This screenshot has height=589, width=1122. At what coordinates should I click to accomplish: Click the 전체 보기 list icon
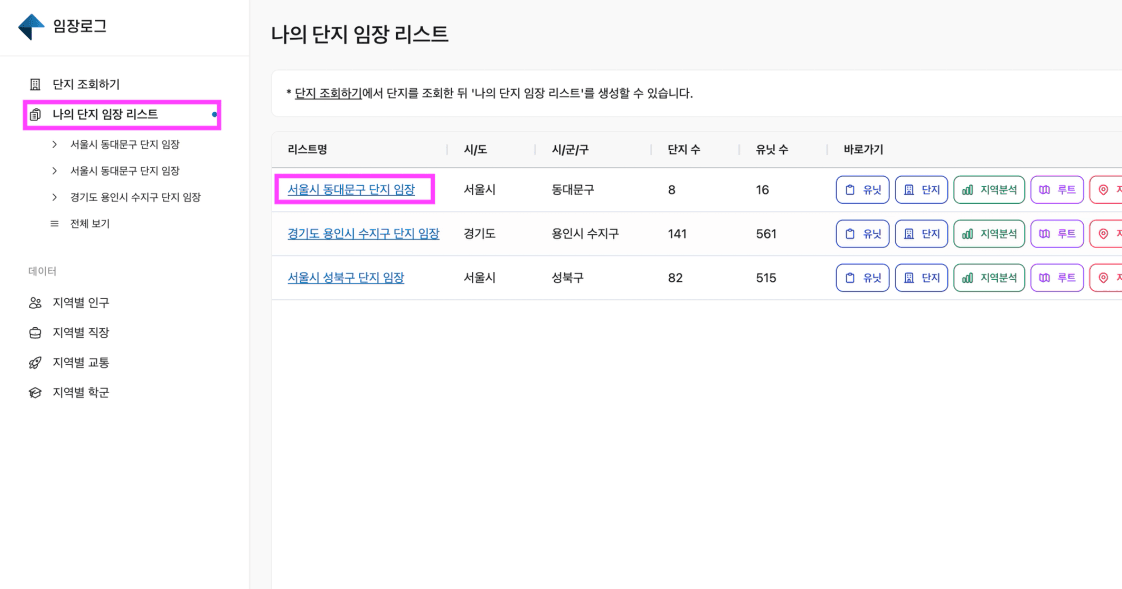(55, 224)
